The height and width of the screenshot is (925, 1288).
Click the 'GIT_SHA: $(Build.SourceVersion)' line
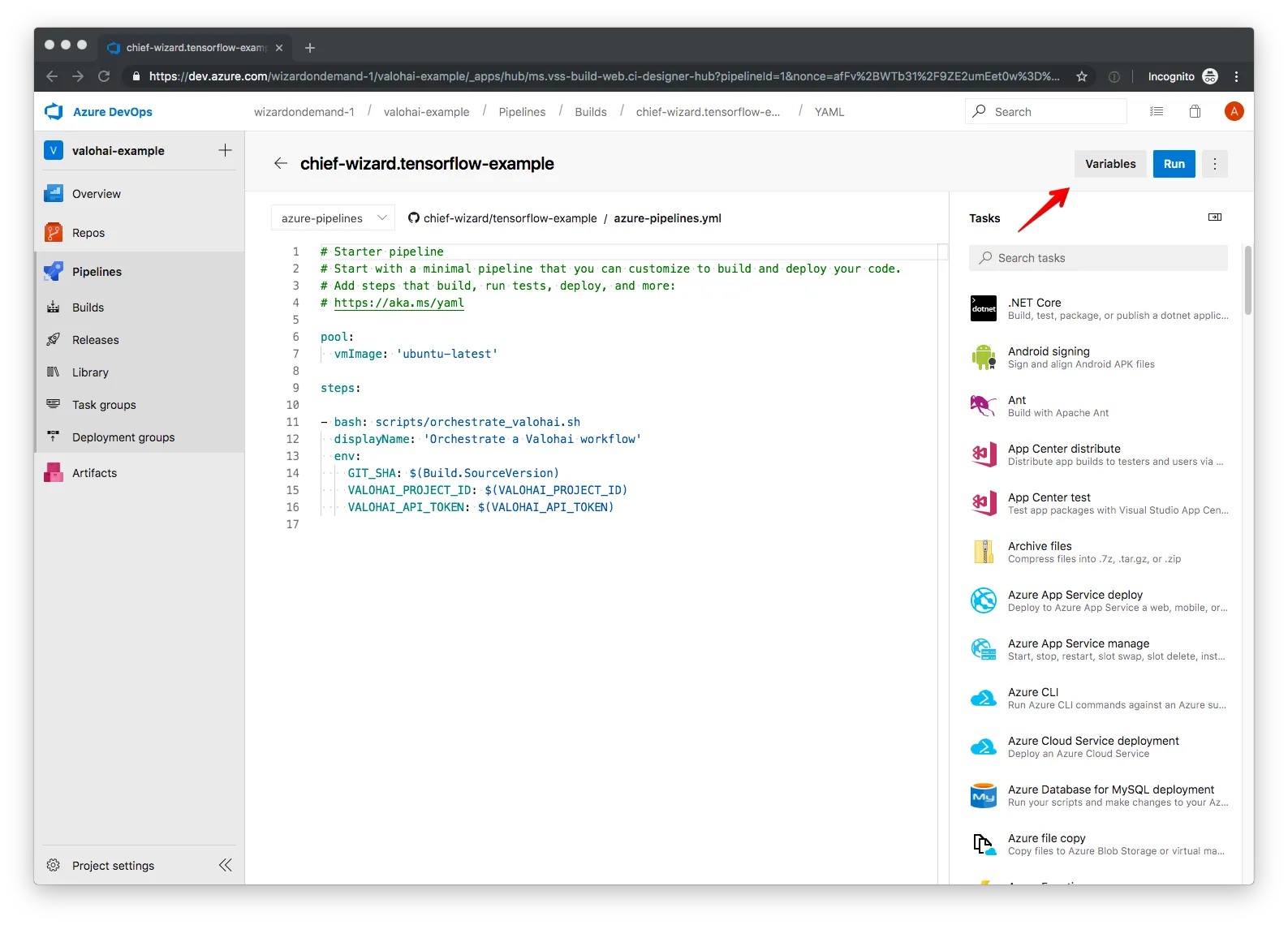[453, 473]
